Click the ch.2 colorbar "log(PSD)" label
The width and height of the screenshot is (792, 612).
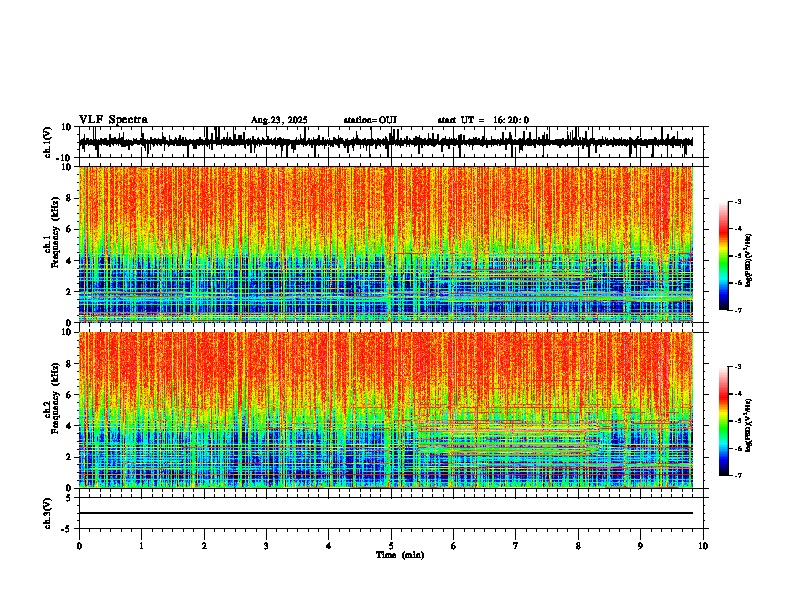pyautogui.click(x=749, y=425)
